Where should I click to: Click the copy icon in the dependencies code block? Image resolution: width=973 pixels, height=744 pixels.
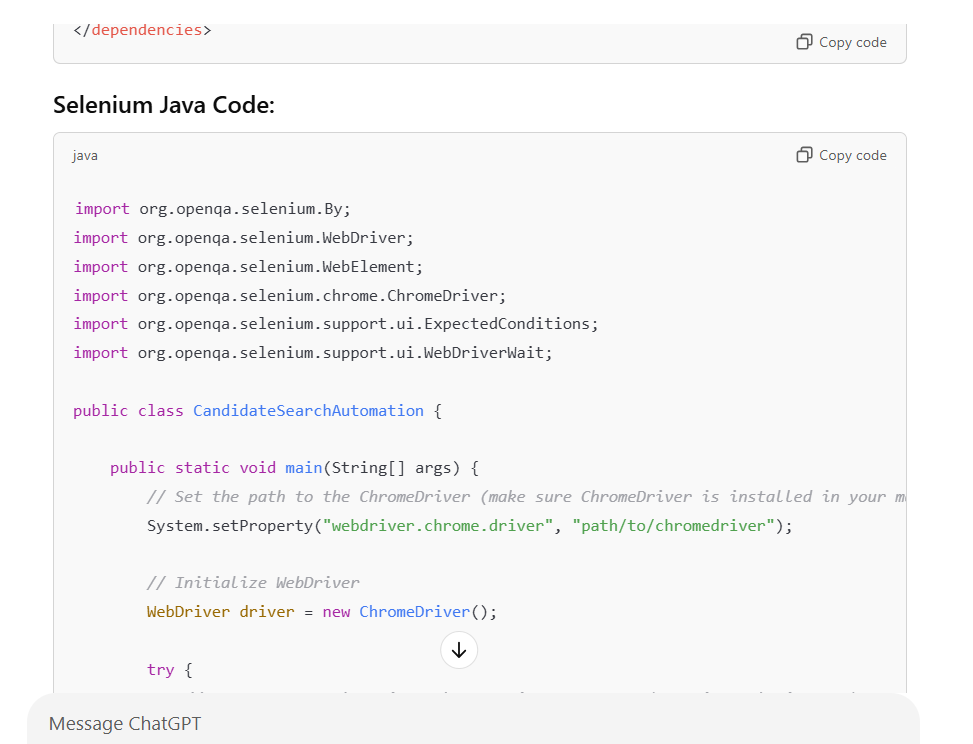(x=804, y=42)
